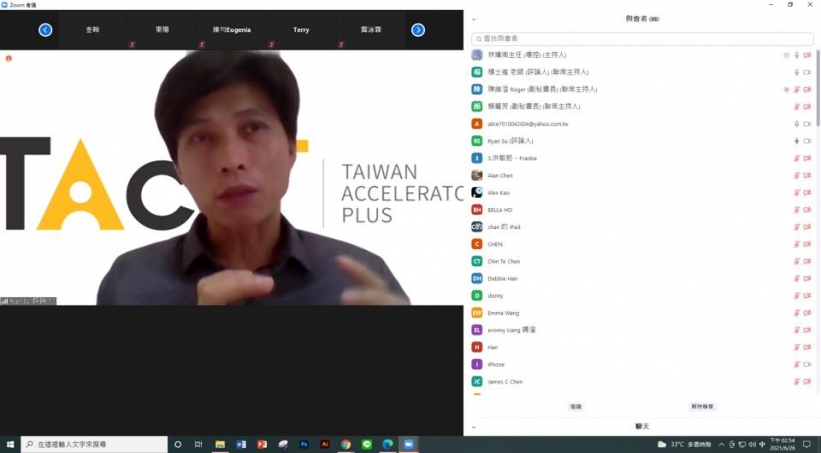821x453 pixels.
Task: Show previous participants with the left arrow
Action: click(45, 30)
